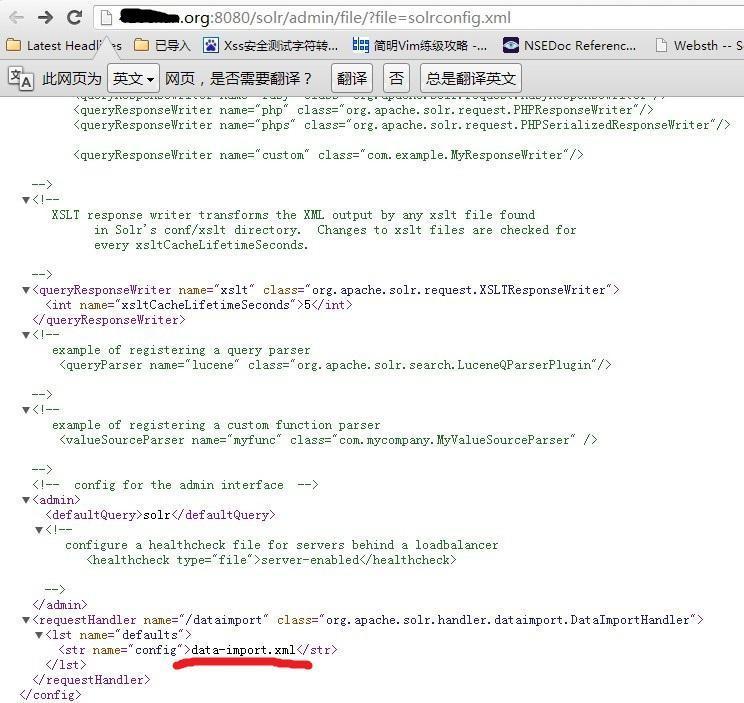Image resolution: width=744 pixels, height=703 pixels.
Task: Open the Xss安全测试字符转 bookmark
Action: click(x=270, y=46)
